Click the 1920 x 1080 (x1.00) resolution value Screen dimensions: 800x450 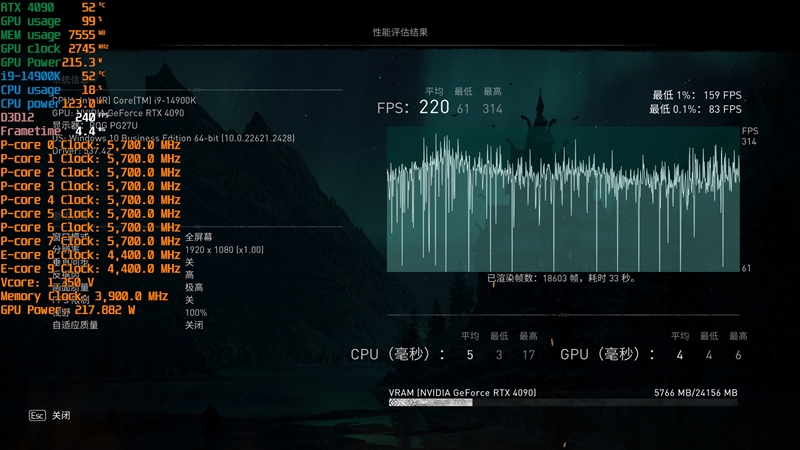pyautogui.click(x=224, y=250)
